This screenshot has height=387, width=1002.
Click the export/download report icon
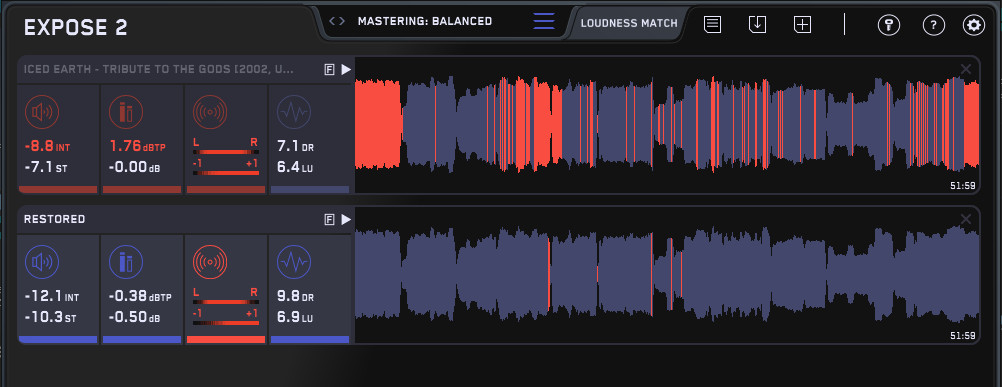pyautogui.click(x=757, y=25)
